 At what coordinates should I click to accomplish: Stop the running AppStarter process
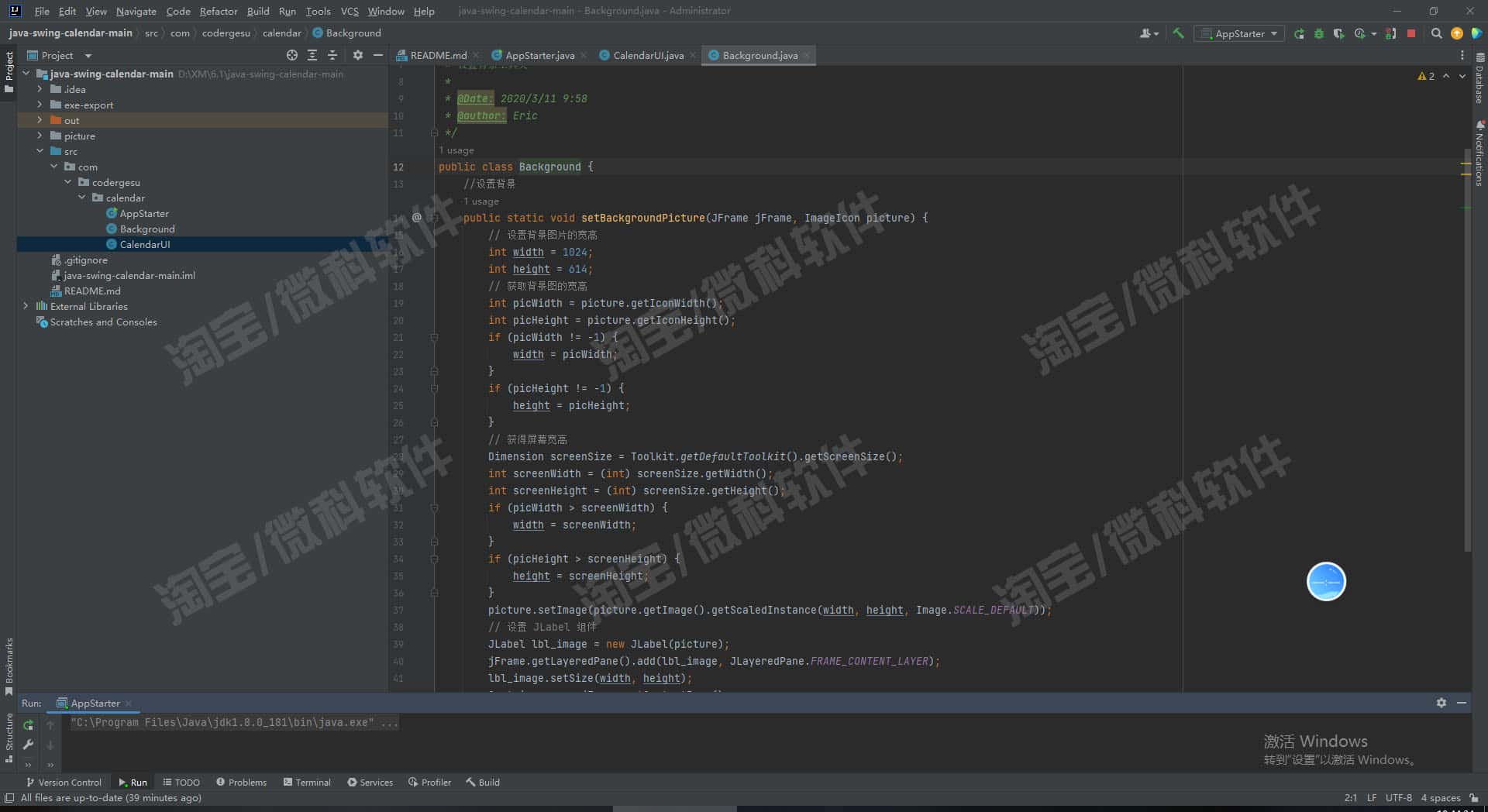click(x=1411, y=33)
